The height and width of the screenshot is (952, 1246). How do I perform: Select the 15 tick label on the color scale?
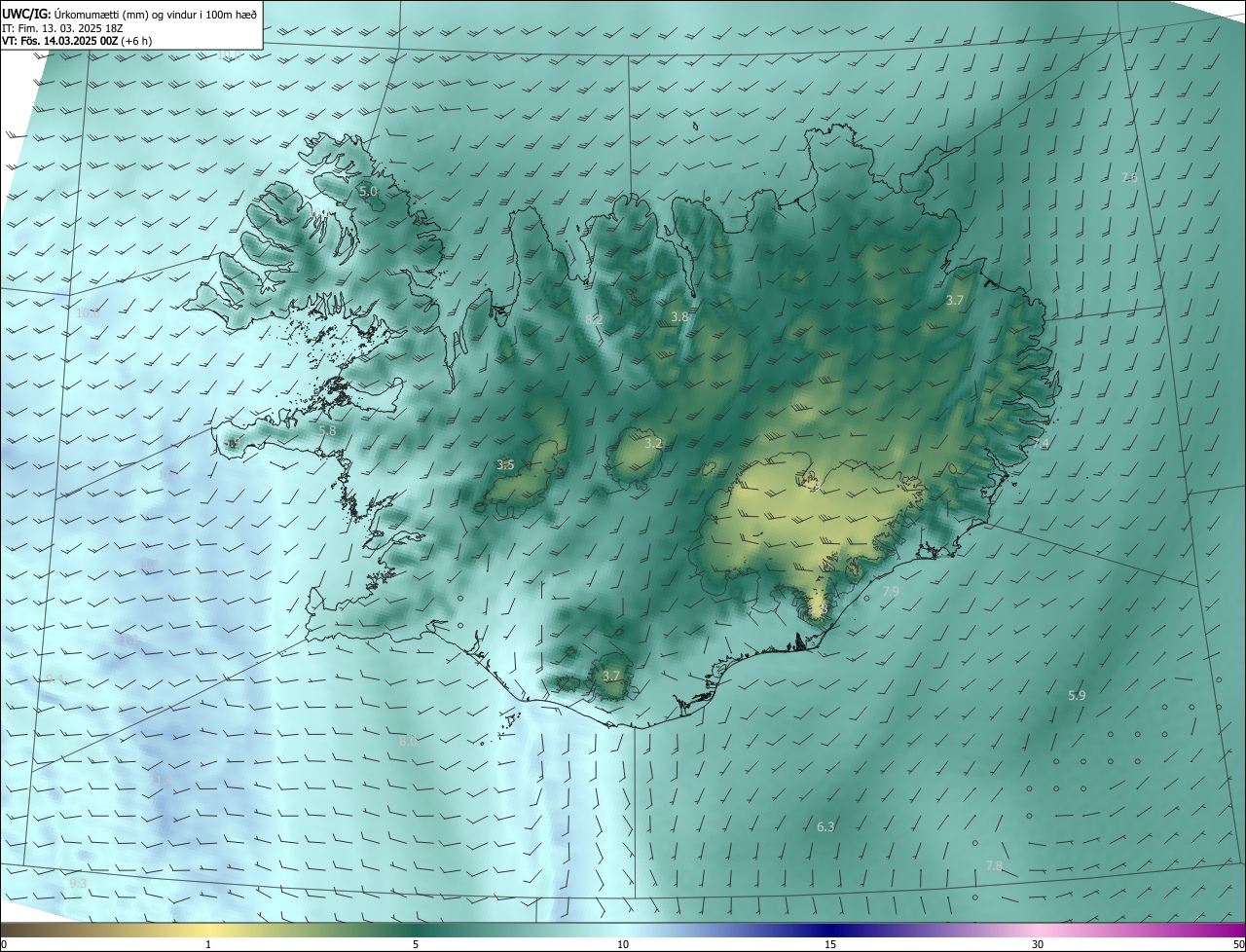click(x=830, y=944)
